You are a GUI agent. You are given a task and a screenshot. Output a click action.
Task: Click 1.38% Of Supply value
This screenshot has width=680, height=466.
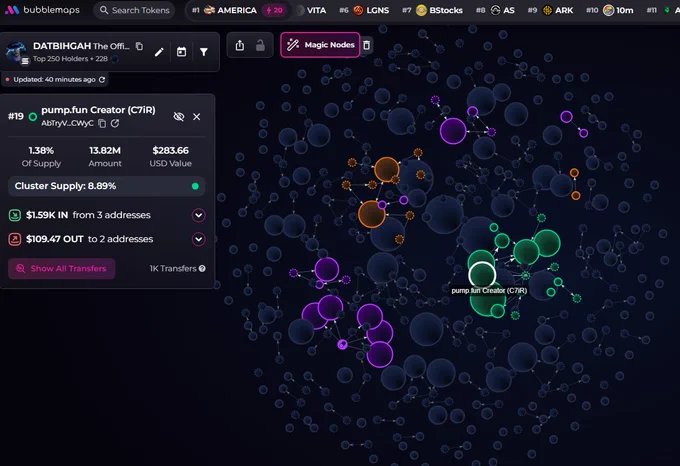click(41, 150)
